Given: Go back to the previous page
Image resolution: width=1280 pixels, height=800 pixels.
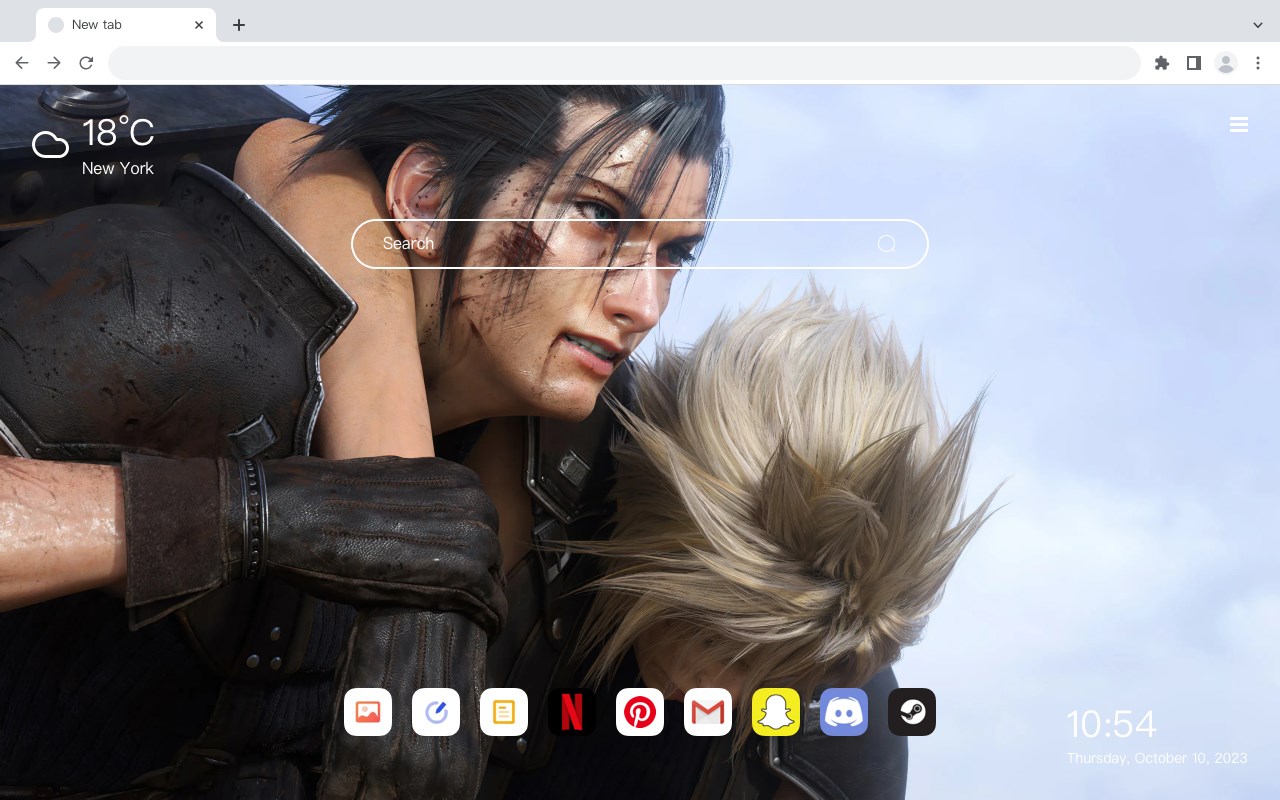Looking at the screenshot, I should click(22, 63).
